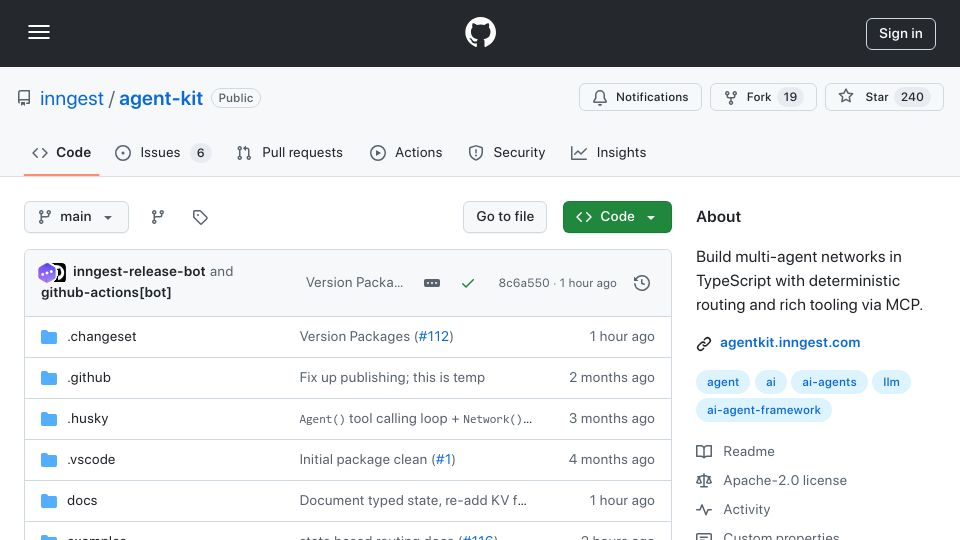Click the Sign in button

click(901, 34)
